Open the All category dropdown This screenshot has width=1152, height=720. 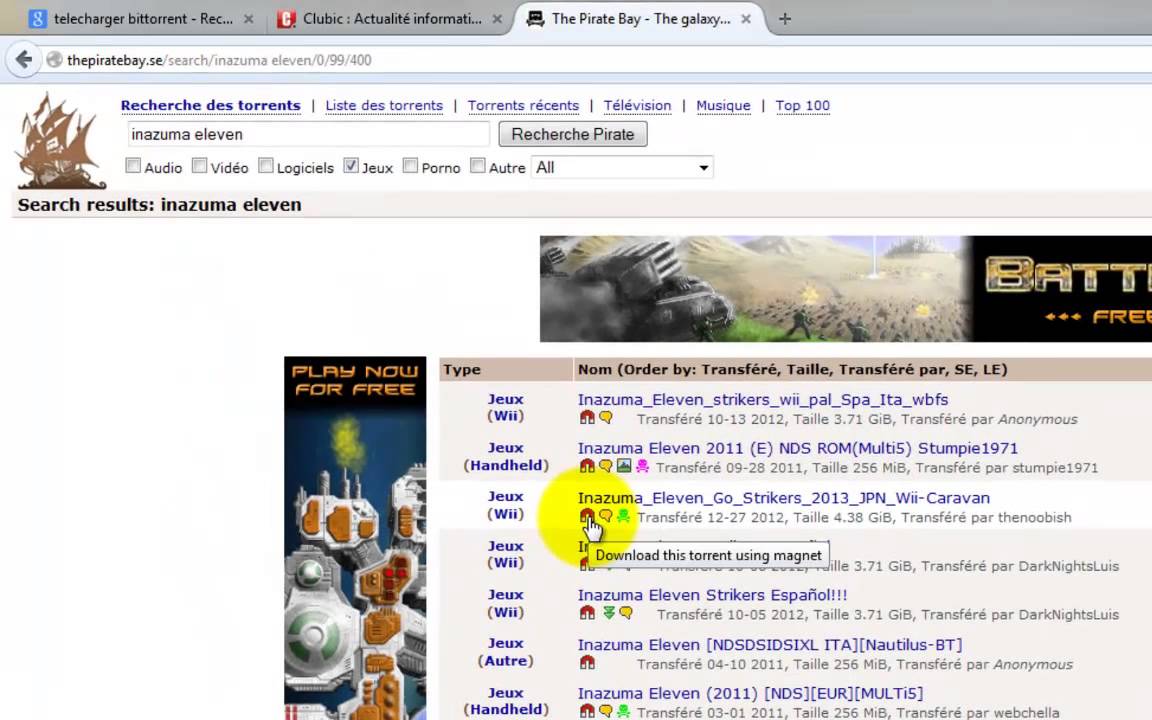[622, 168]
